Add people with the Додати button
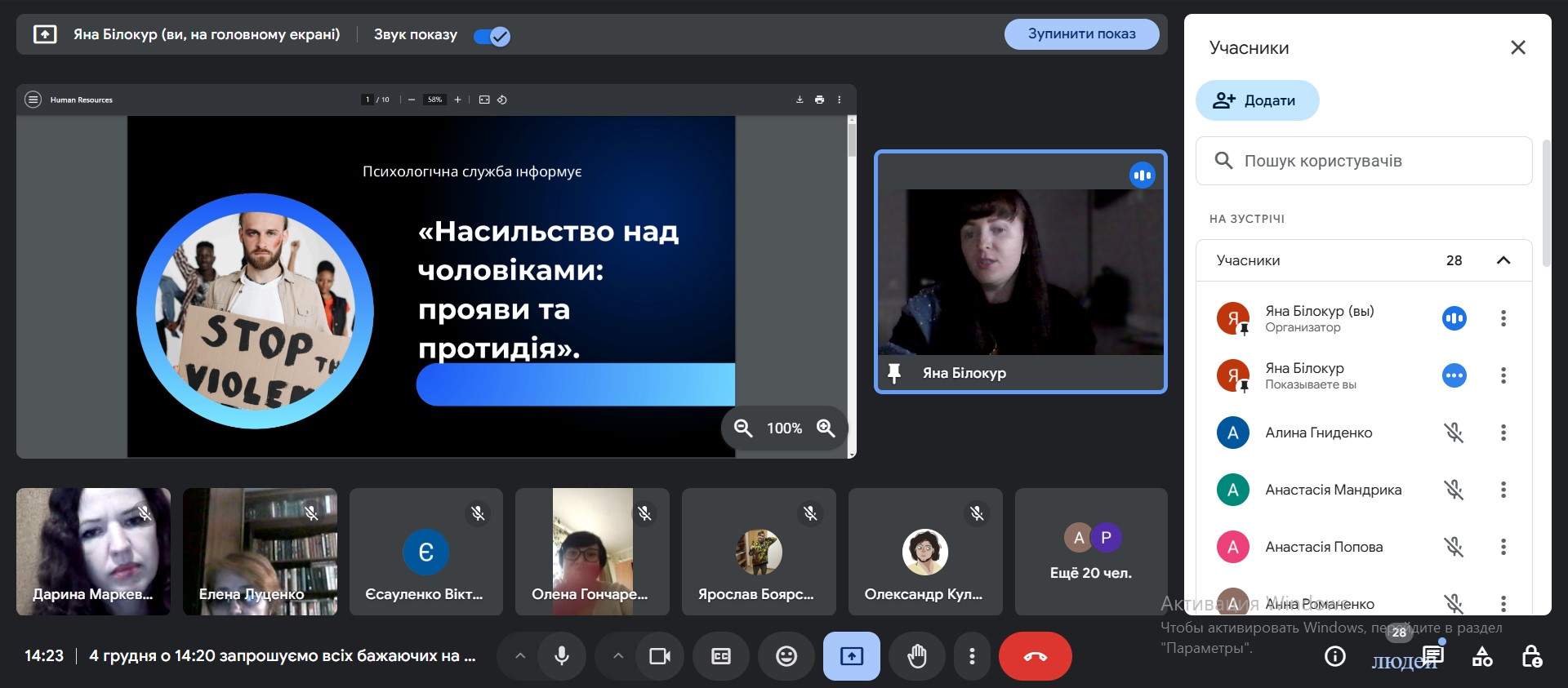This screenshot has height=688, width=1568. (1257, 100)
